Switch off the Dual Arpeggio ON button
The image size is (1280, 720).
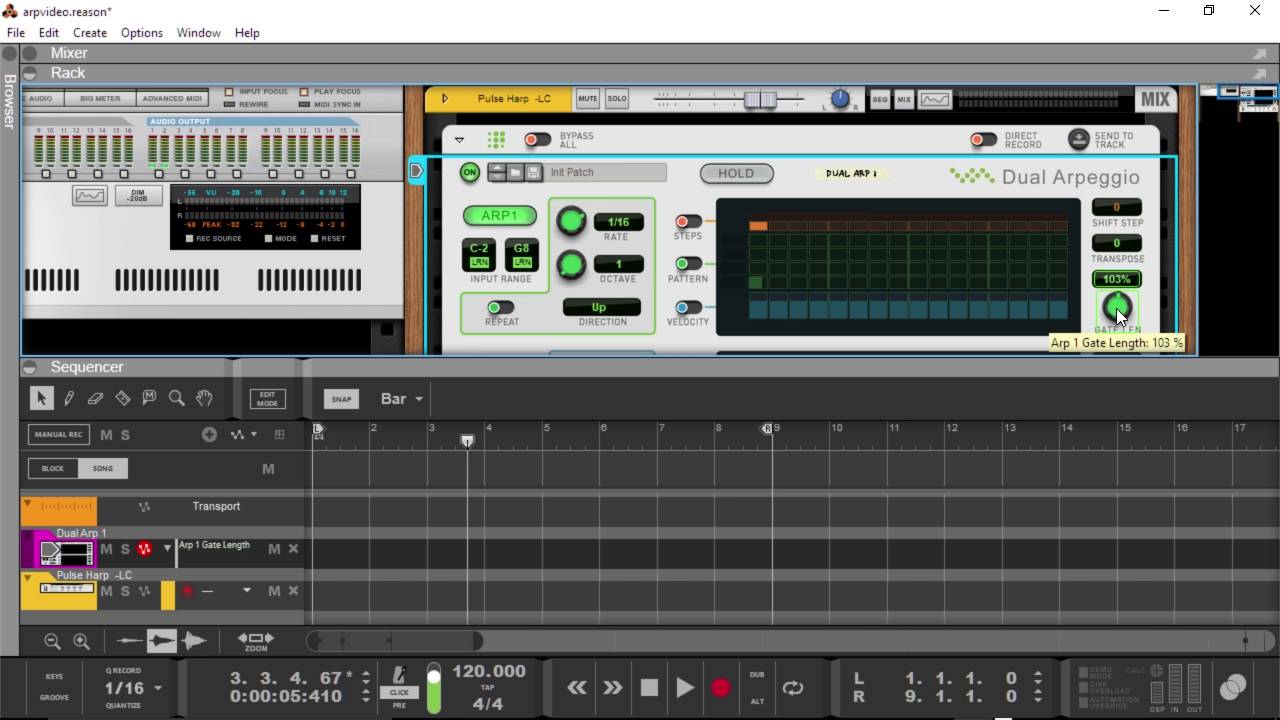469,172
